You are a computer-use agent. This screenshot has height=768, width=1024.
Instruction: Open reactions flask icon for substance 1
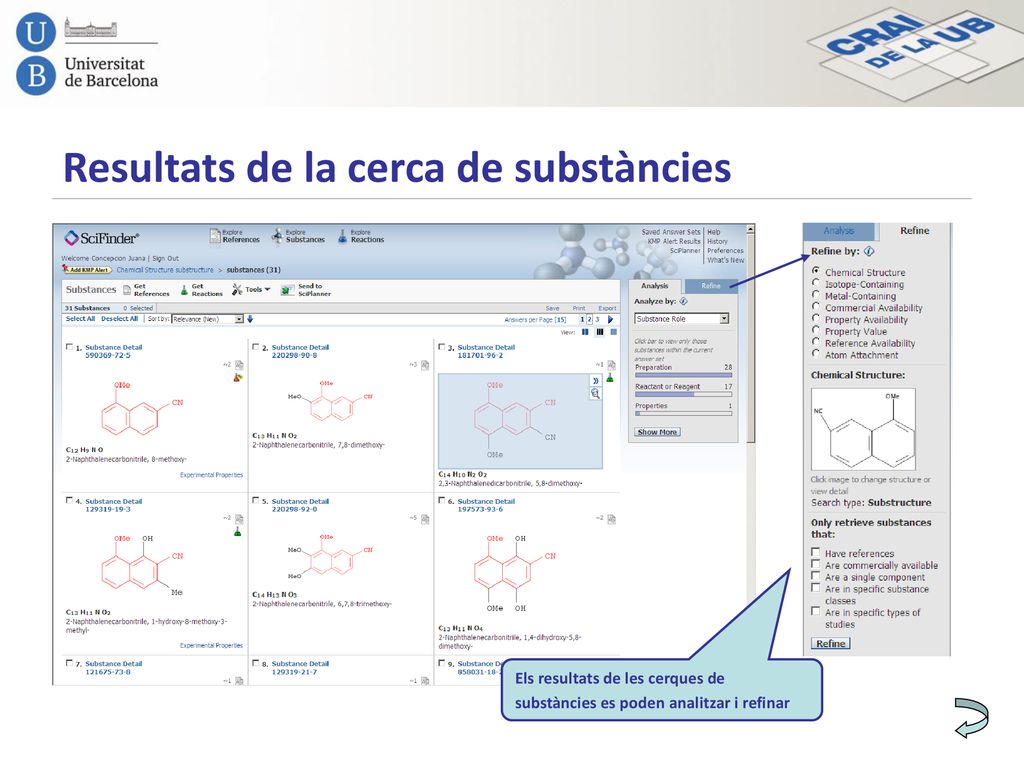238,377
